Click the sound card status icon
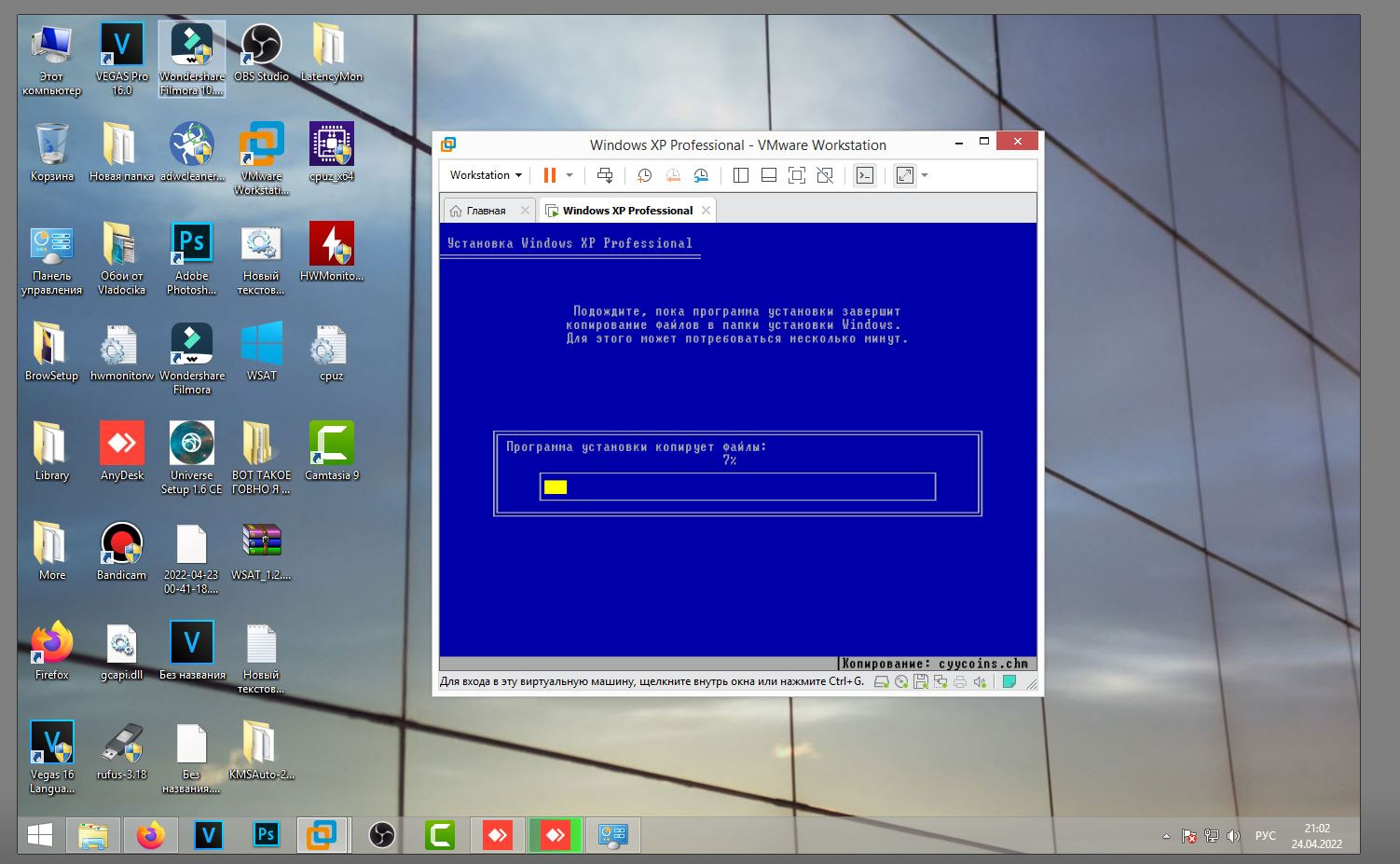Image resolution: width=1400 pixels, height=864 pixels. coord(979,681)
